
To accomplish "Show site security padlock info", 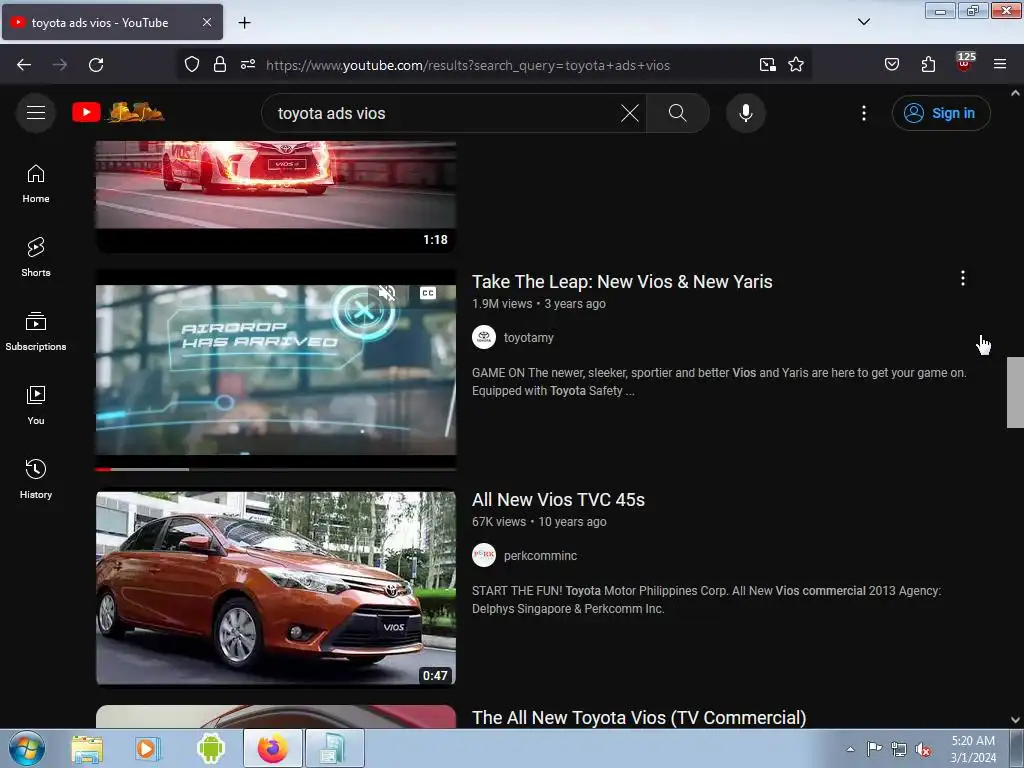I will 220,65.
